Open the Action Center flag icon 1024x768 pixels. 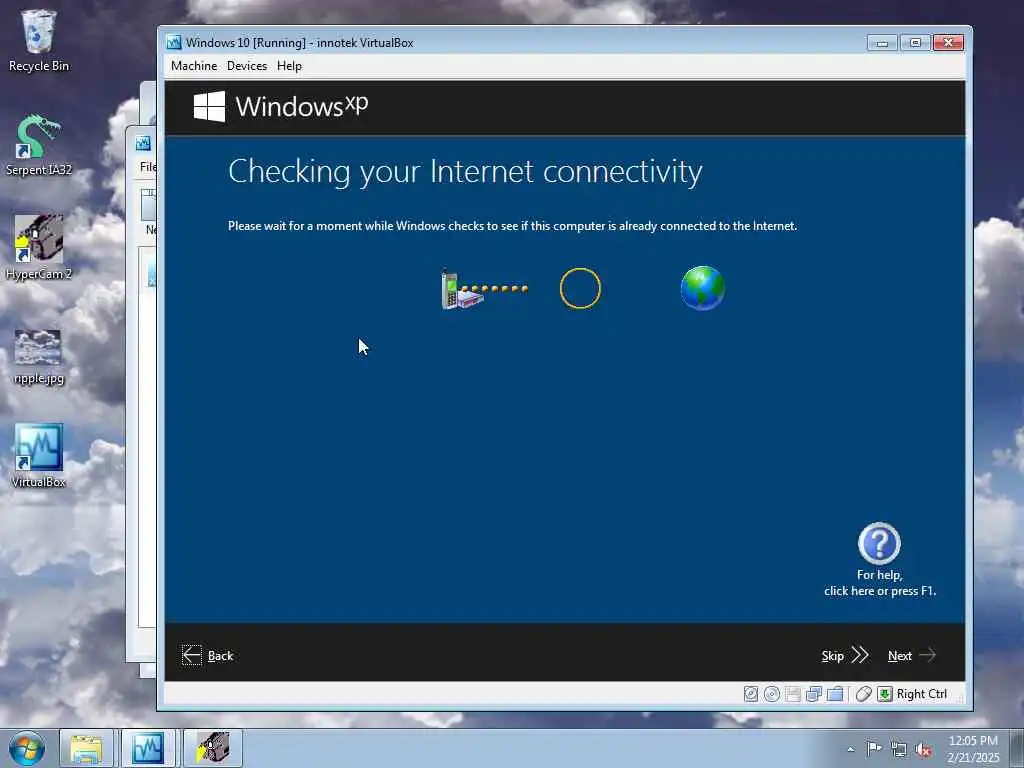(873, 749)
